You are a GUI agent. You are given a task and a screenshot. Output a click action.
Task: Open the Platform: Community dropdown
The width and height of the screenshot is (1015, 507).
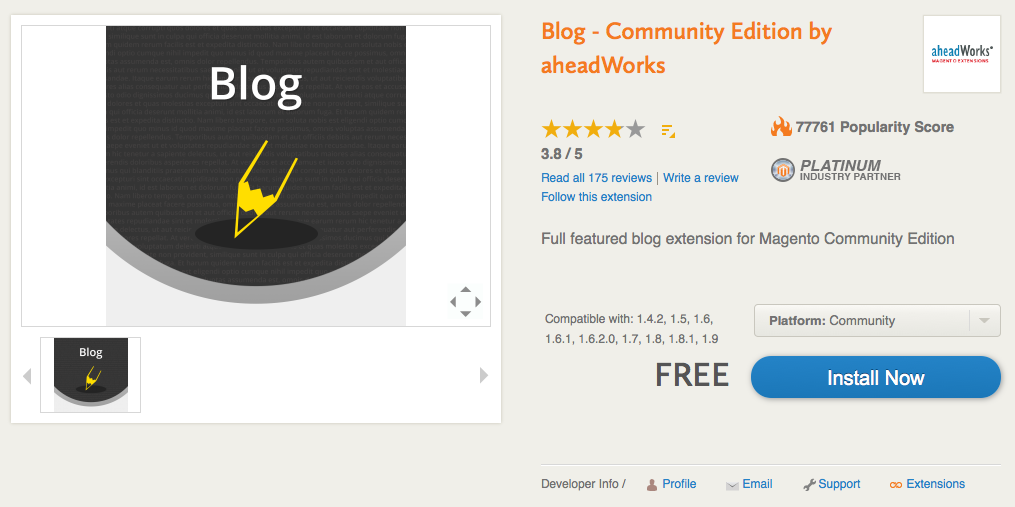[x=876, y=321]
